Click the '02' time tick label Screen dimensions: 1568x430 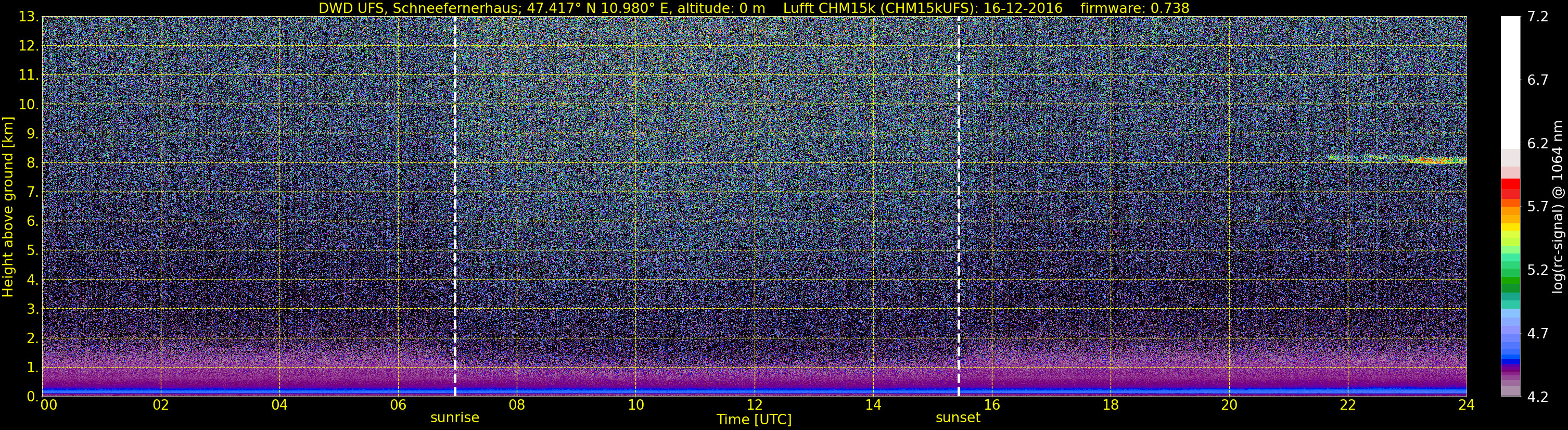click(161, 405)
